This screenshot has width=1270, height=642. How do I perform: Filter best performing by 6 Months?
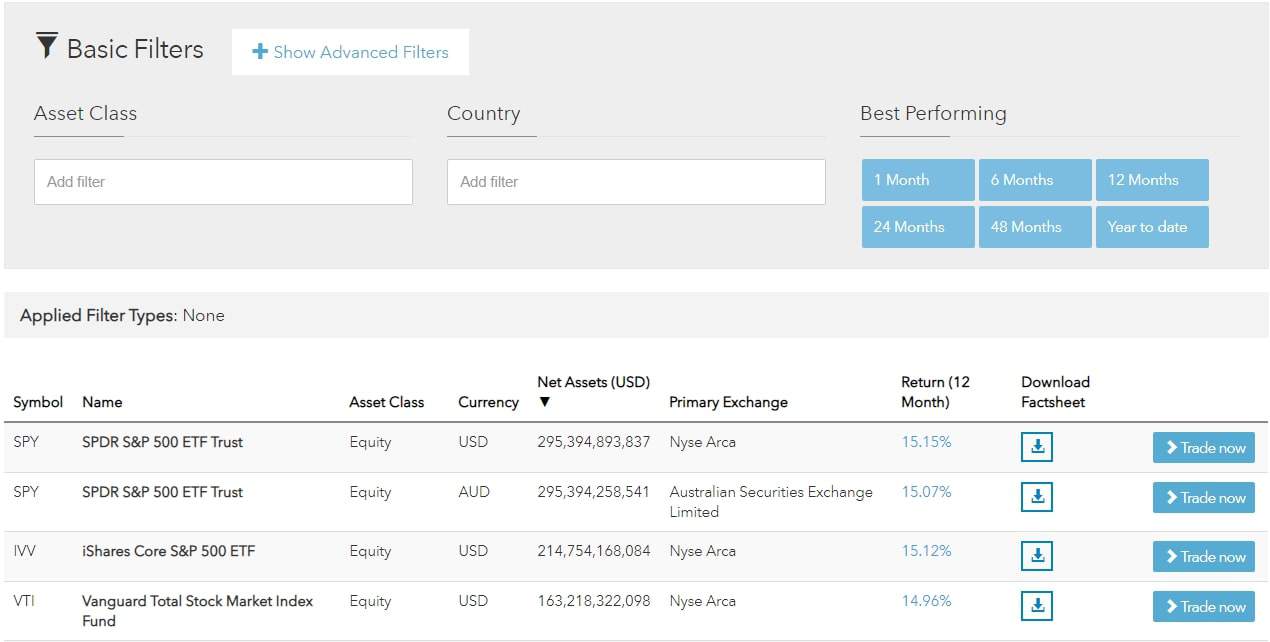tap(1035, 180)
